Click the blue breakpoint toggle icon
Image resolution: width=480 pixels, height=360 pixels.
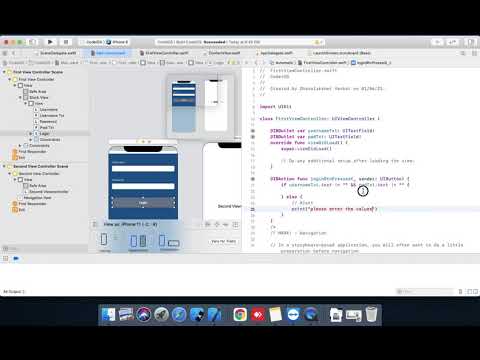[x=16, y=259]
